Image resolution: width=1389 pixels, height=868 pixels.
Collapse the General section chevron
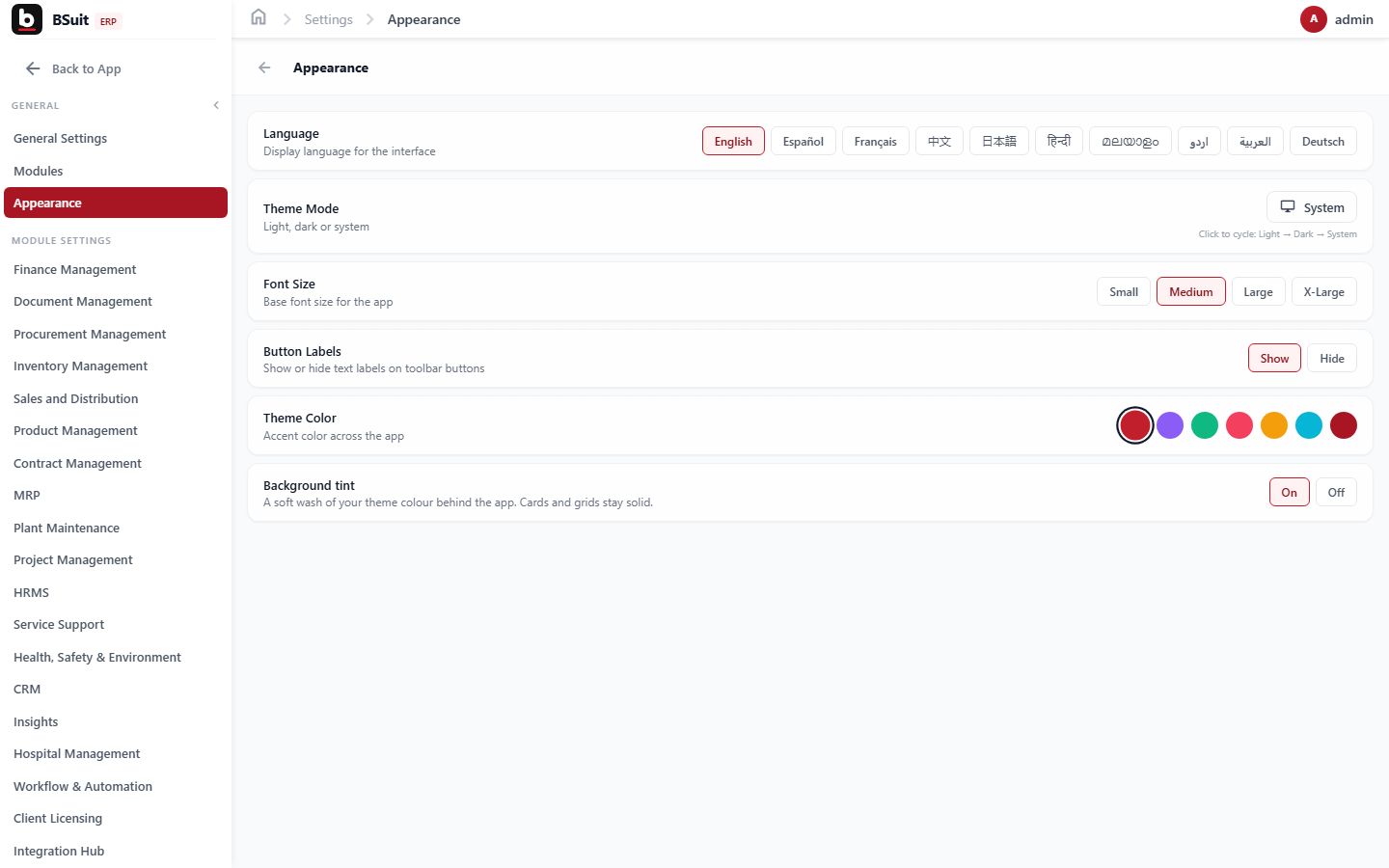click(x=216, y=105)
